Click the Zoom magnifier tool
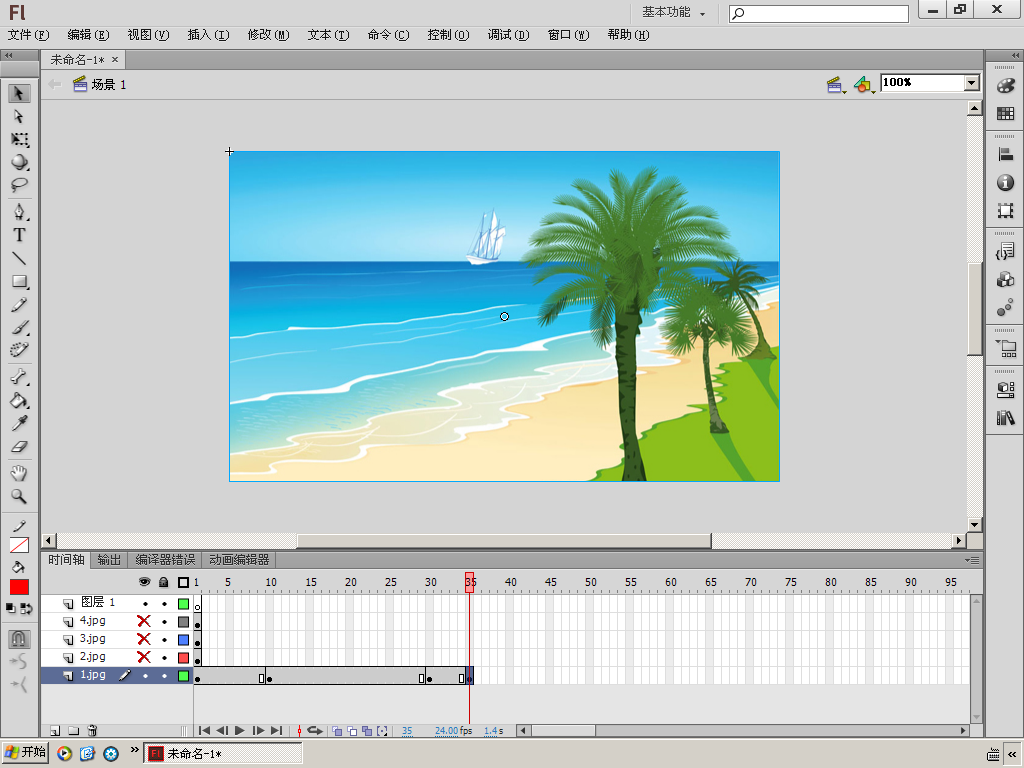 [19, 496]
